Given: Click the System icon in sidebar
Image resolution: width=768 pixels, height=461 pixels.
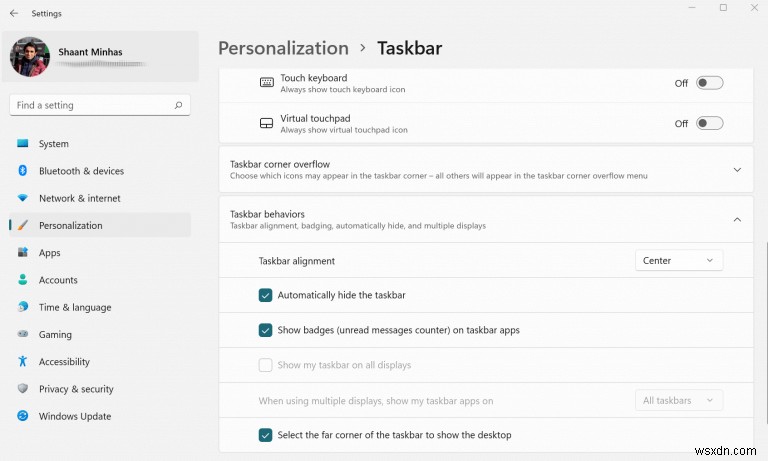Looking at the screenshot, I should coord(23,144).
